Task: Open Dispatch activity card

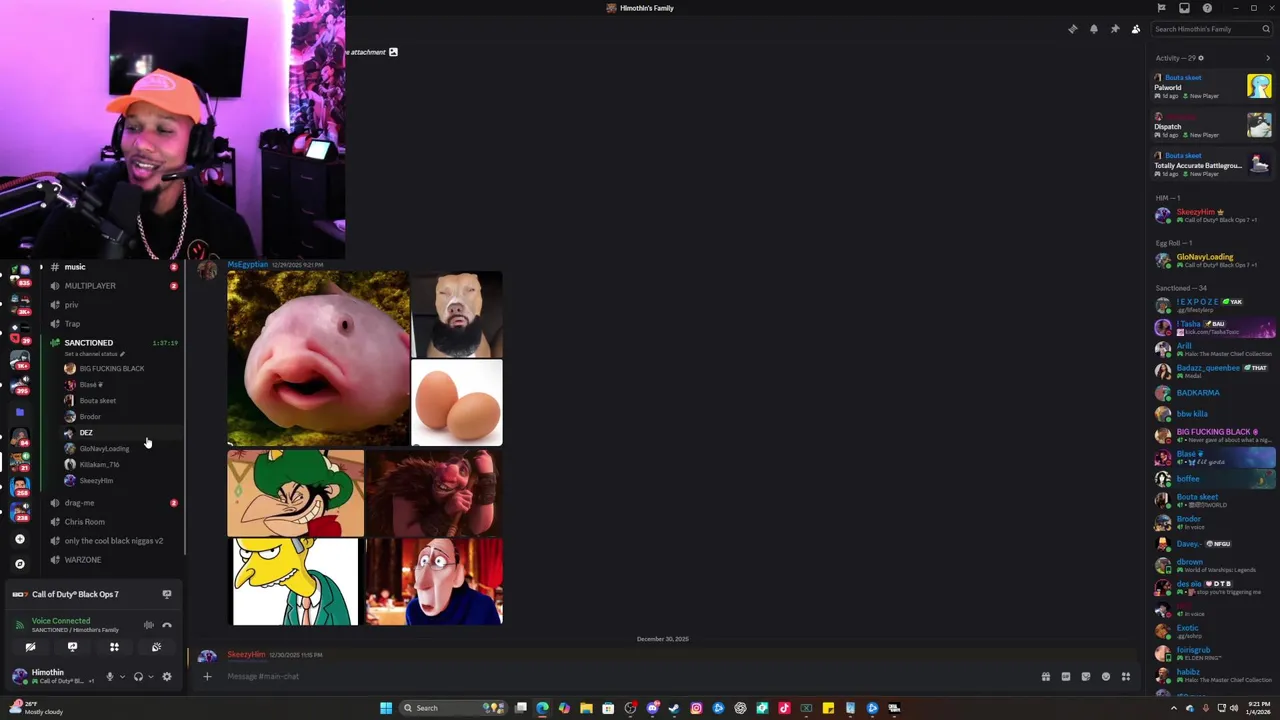Action: coord(1212,126)
